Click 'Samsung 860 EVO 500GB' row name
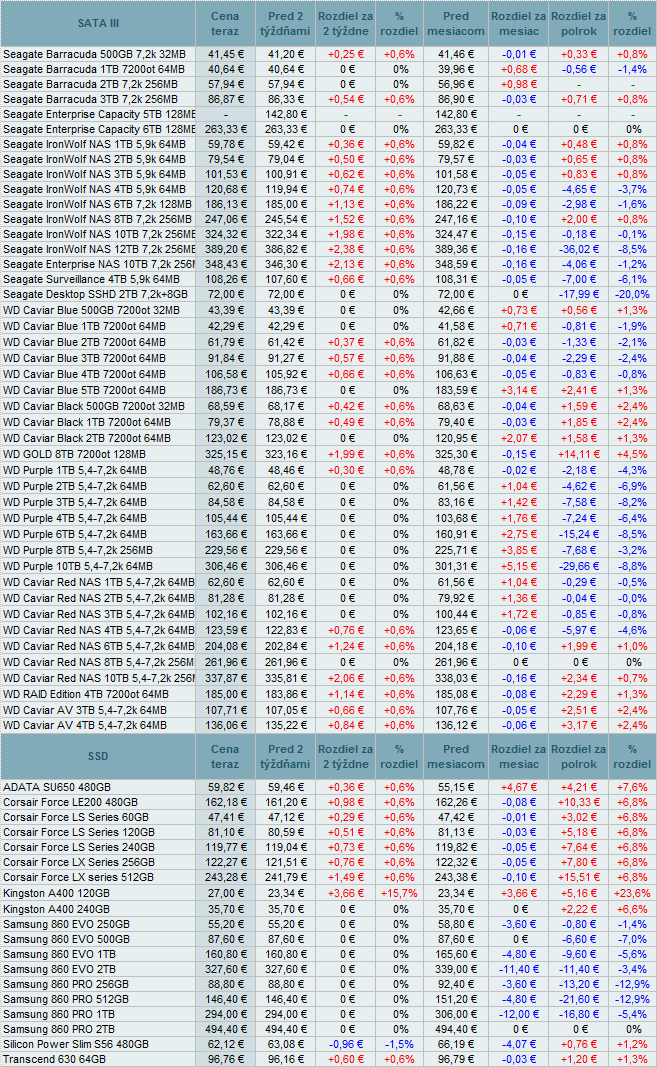 [x=66, y=939]
